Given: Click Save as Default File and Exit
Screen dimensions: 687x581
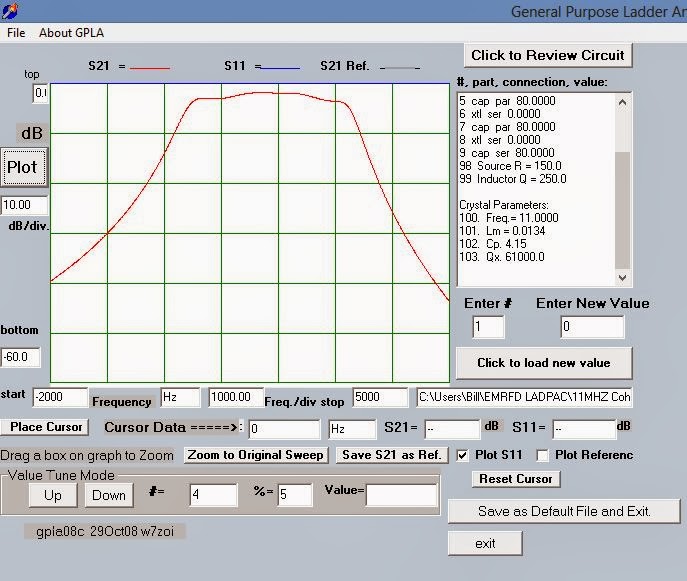Looking at the screenshot, I should 564,511.
